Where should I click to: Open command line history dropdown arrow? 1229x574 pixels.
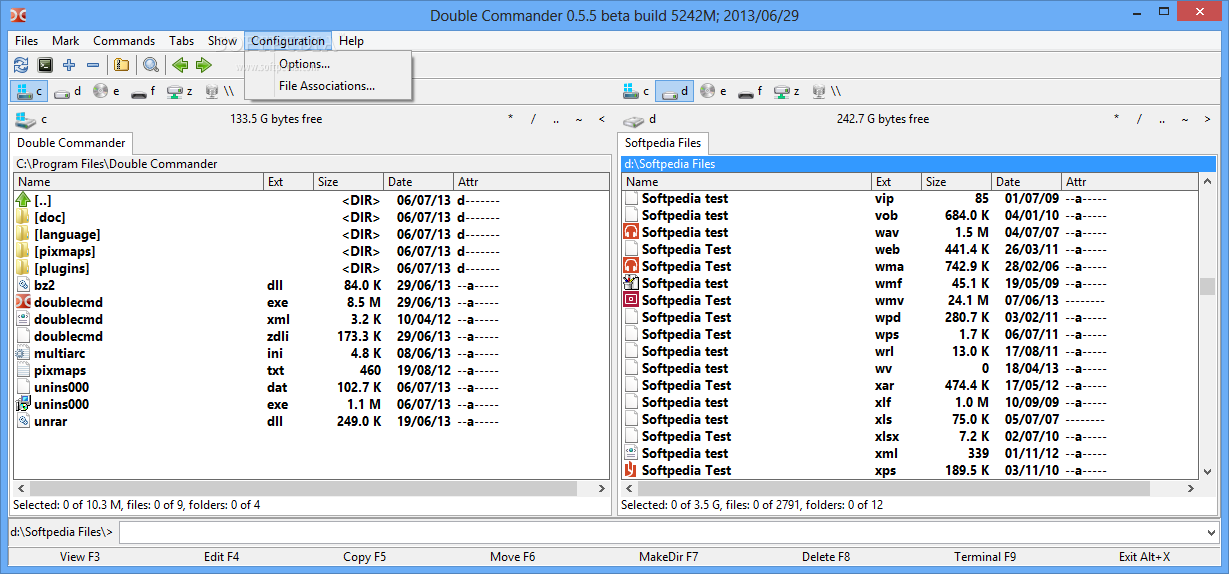click(1212, 532)
